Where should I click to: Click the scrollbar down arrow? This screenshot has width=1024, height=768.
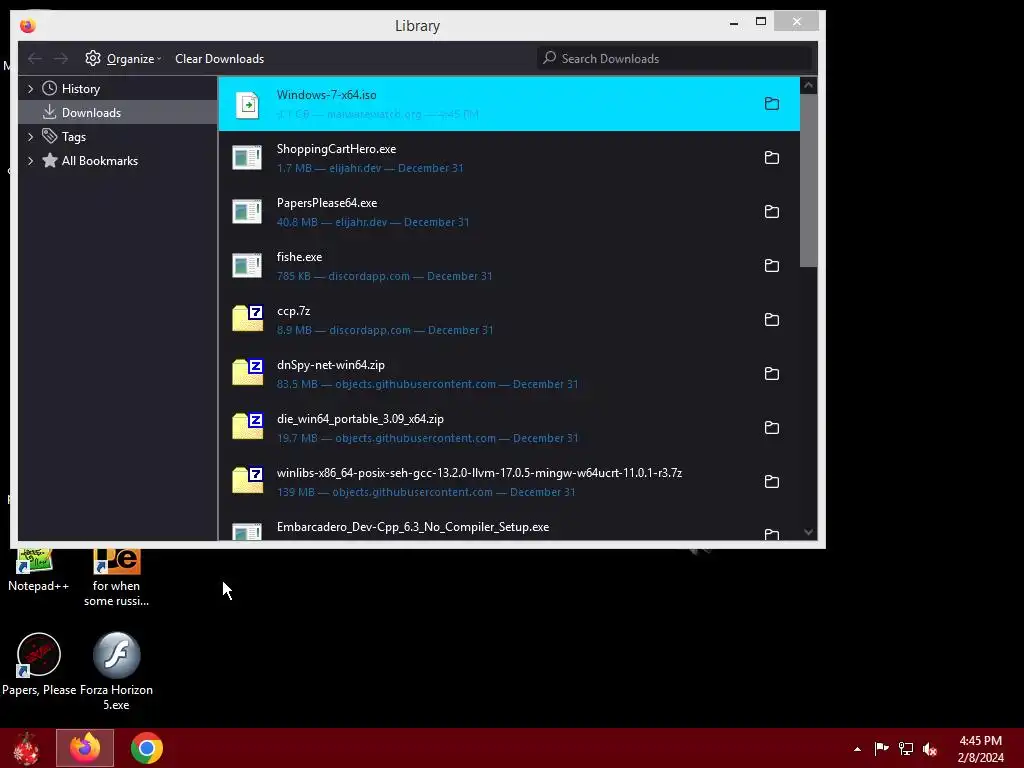(x=808, y=532)
